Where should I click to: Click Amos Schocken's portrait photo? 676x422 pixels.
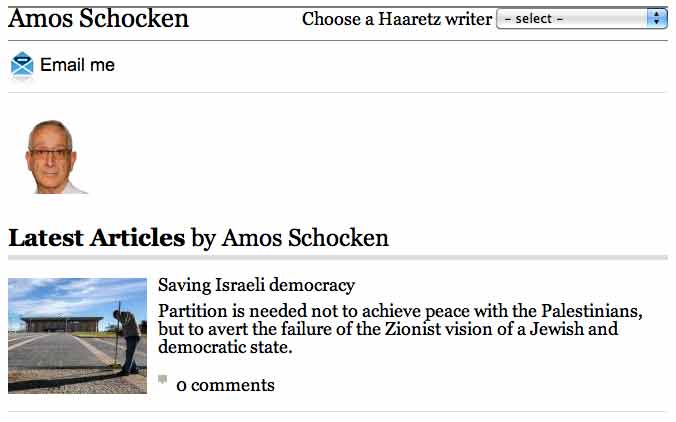tap(51, 157)
